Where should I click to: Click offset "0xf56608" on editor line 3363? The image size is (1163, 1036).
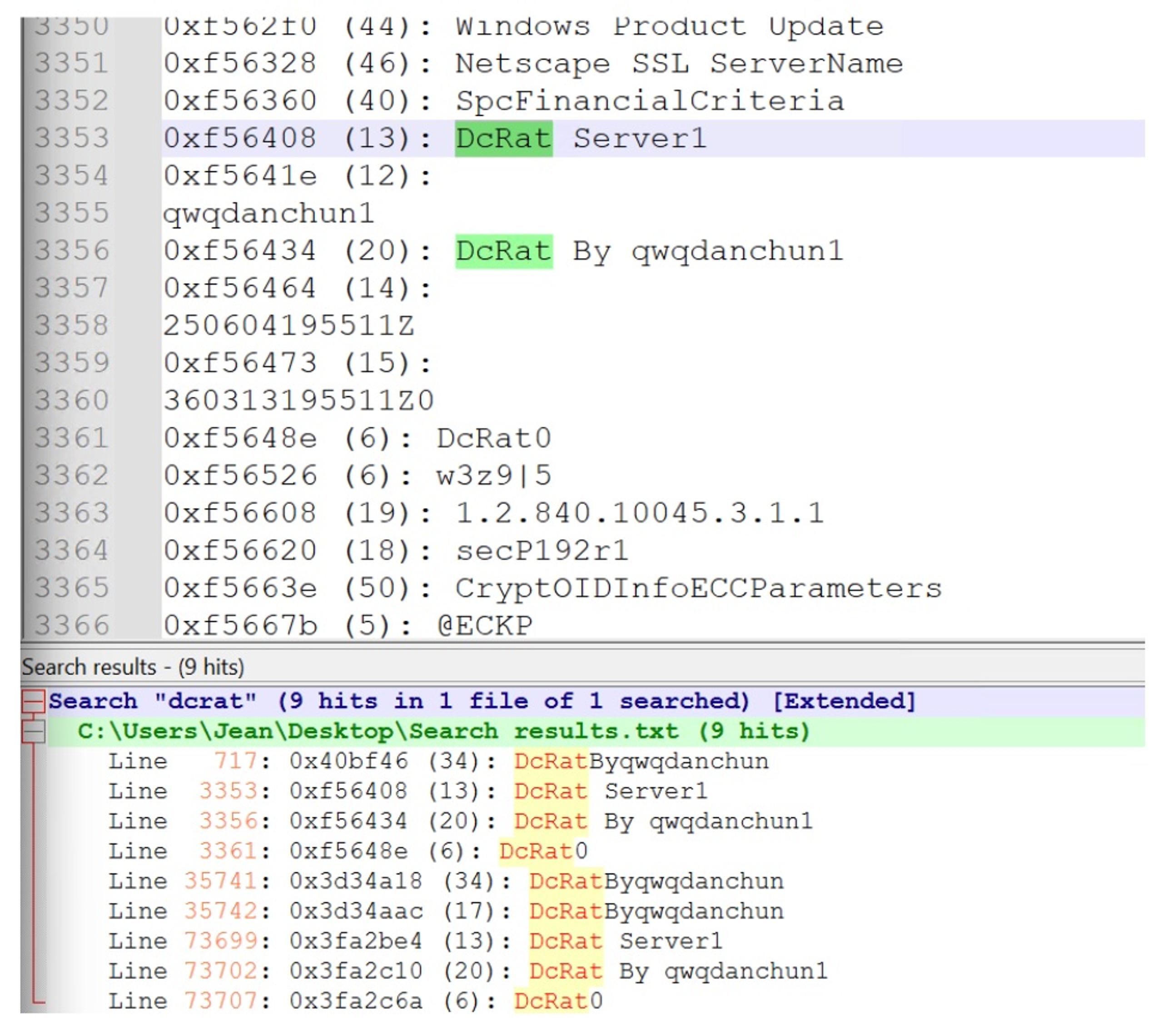(239, 513)
